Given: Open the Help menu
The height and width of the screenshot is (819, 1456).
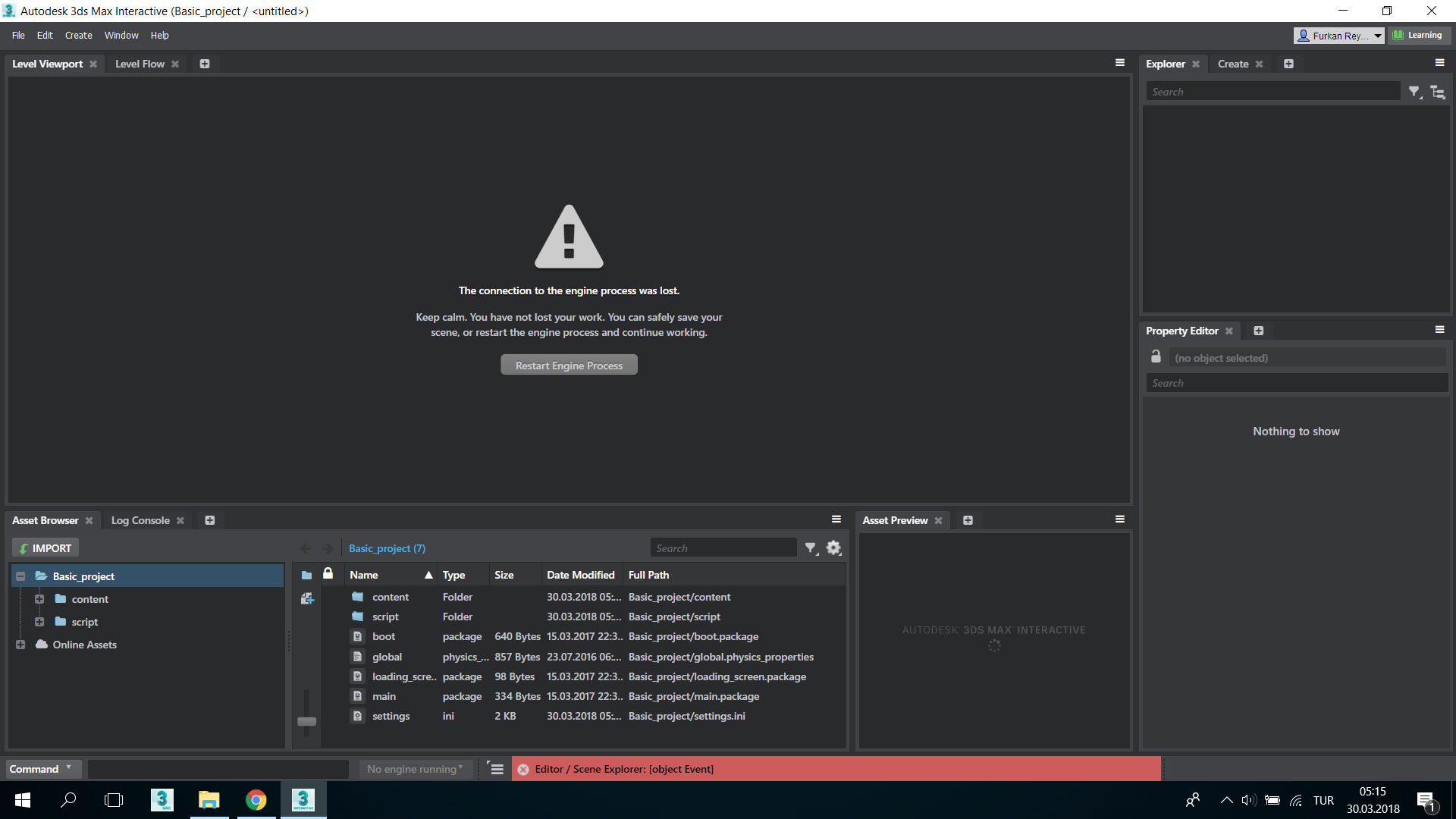Looking at the screenshot, I should (x=159, y=36).
